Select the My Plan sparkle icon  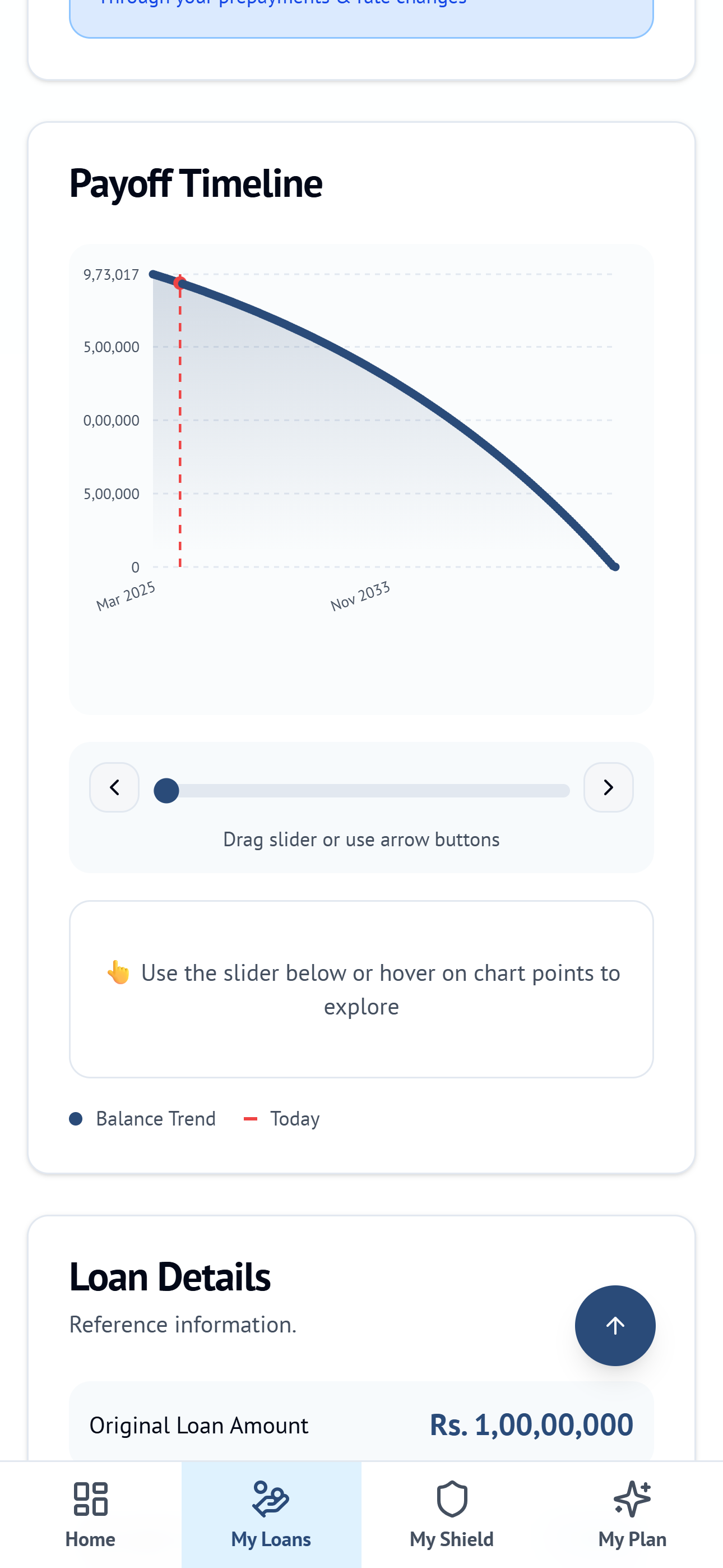coord(632,1500)
